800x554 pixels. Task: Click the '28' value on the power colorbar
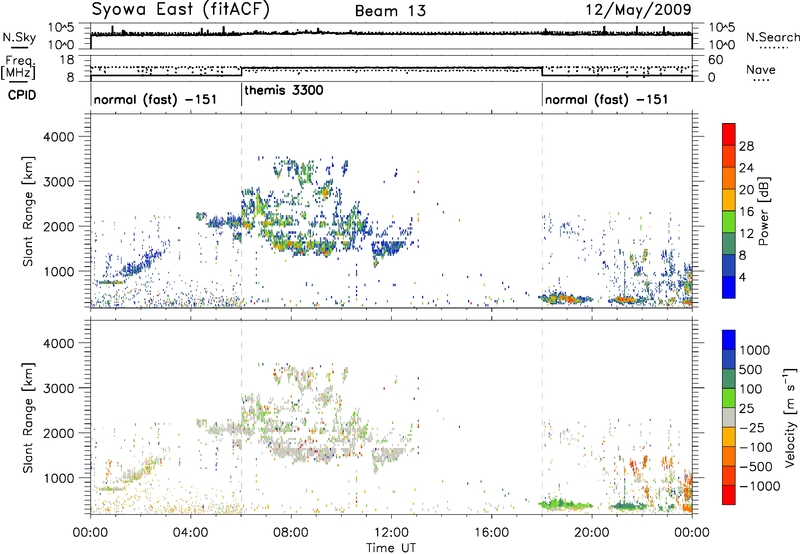[746, 146]
